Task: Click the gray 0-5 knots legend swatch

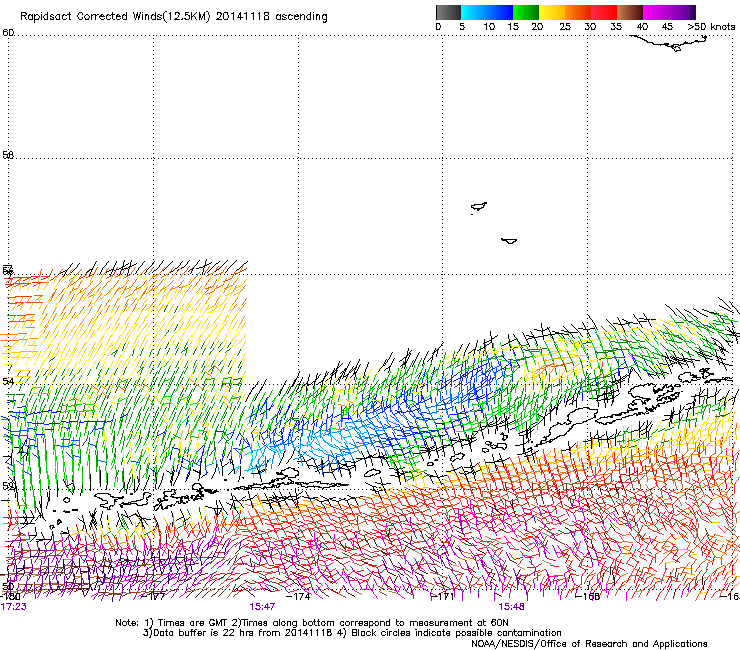Action: [448, 12]
